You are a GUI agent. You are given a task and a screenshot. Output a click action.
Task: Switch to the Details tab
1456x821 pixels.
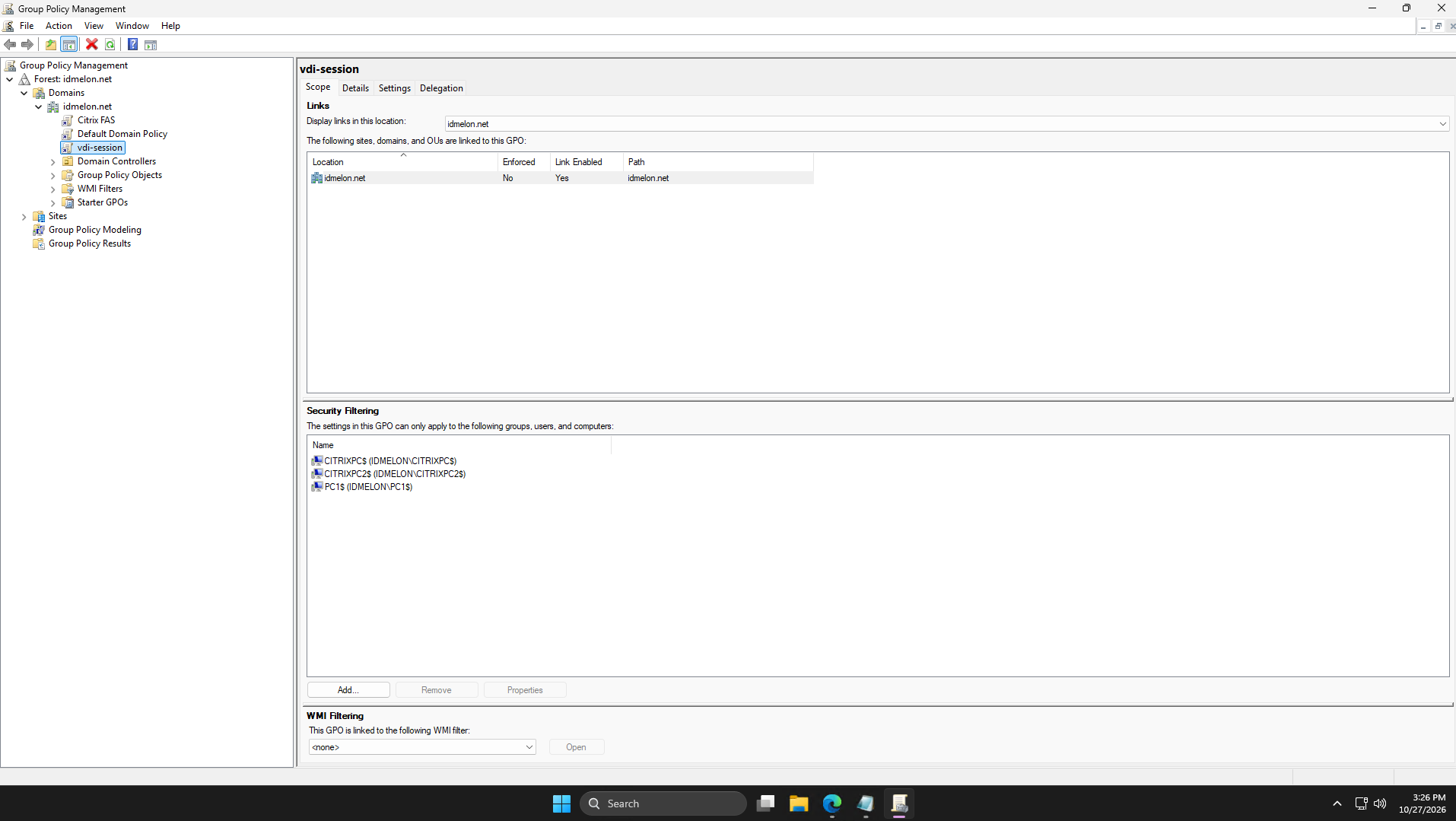pyautogui.click(x=355, y=88)
